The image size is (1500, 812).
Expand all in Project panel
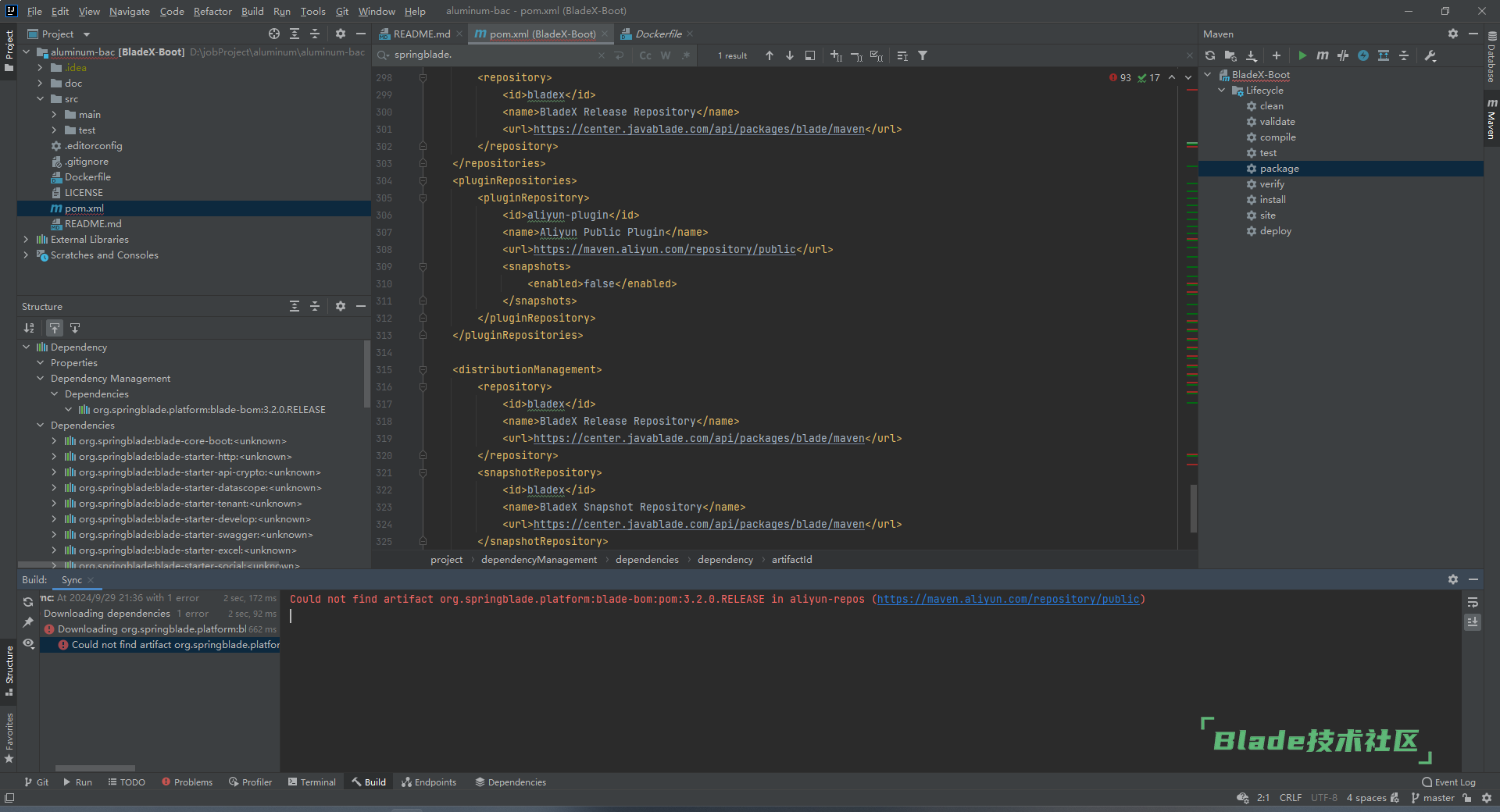294,34
